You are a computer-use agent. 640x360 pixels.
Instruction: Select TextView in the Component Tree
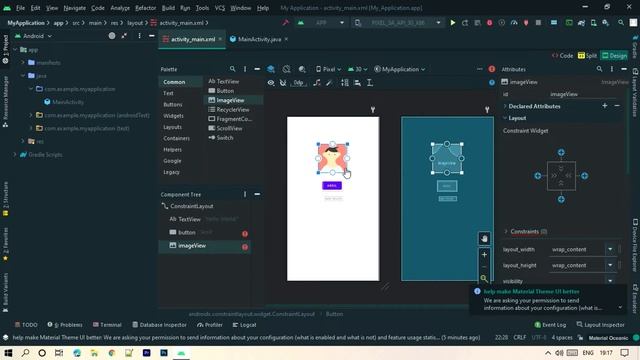[189, 219]
